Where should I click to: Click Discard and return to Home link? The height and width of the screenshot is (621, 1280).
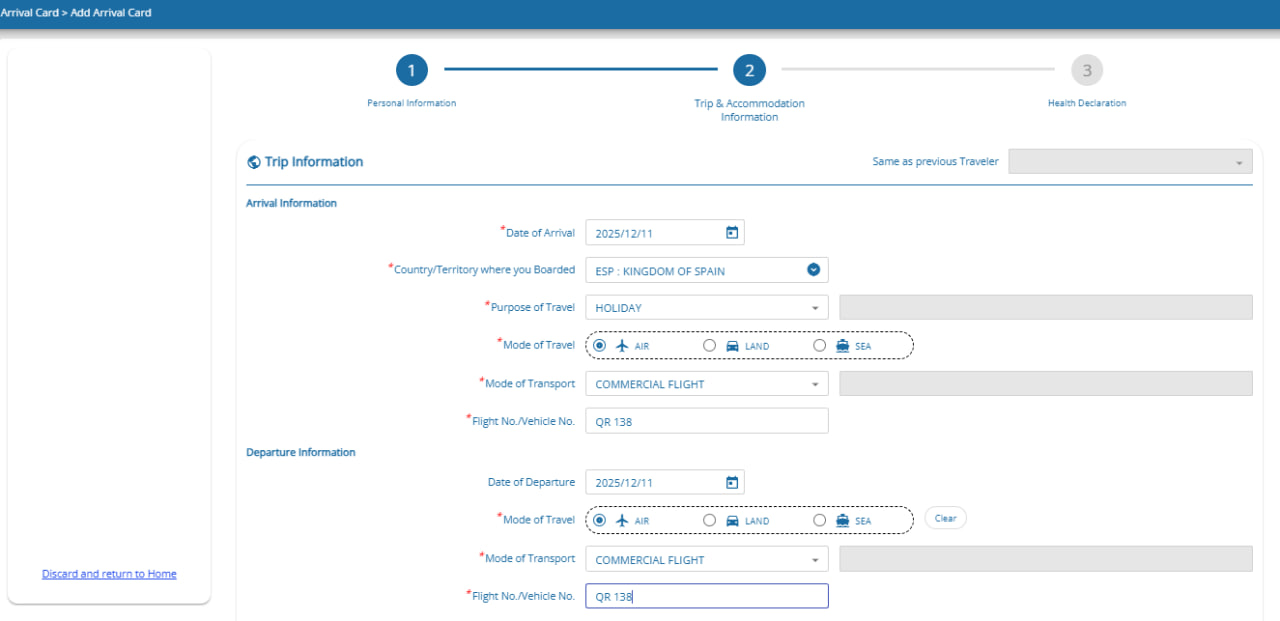[109, 574]
